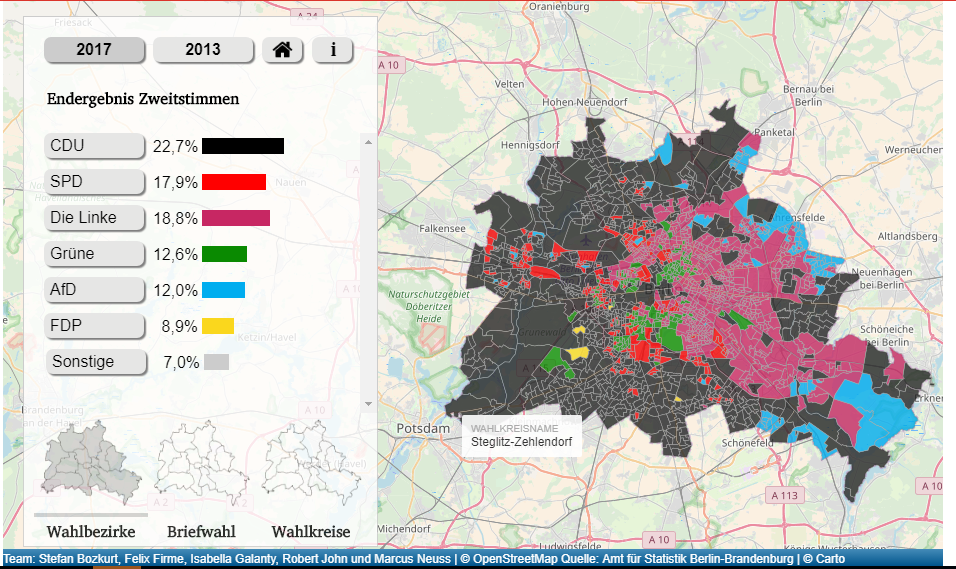Click the black CDU color bar

(243, 146)
